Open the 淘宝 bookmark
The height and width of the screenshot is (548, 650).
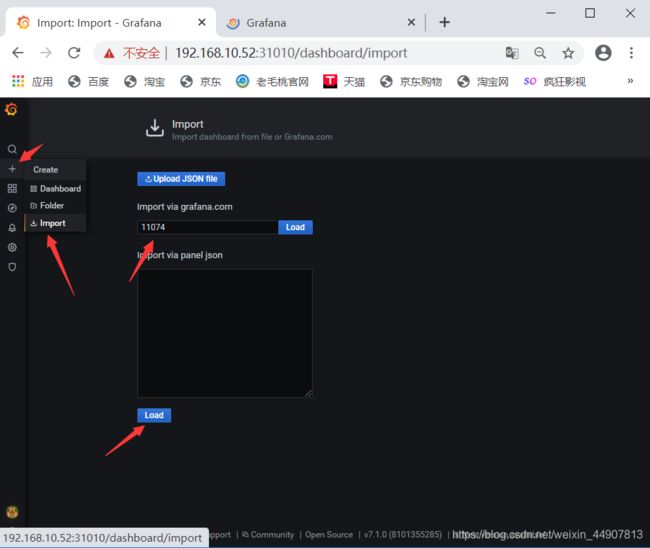click(x=144, y=82)
